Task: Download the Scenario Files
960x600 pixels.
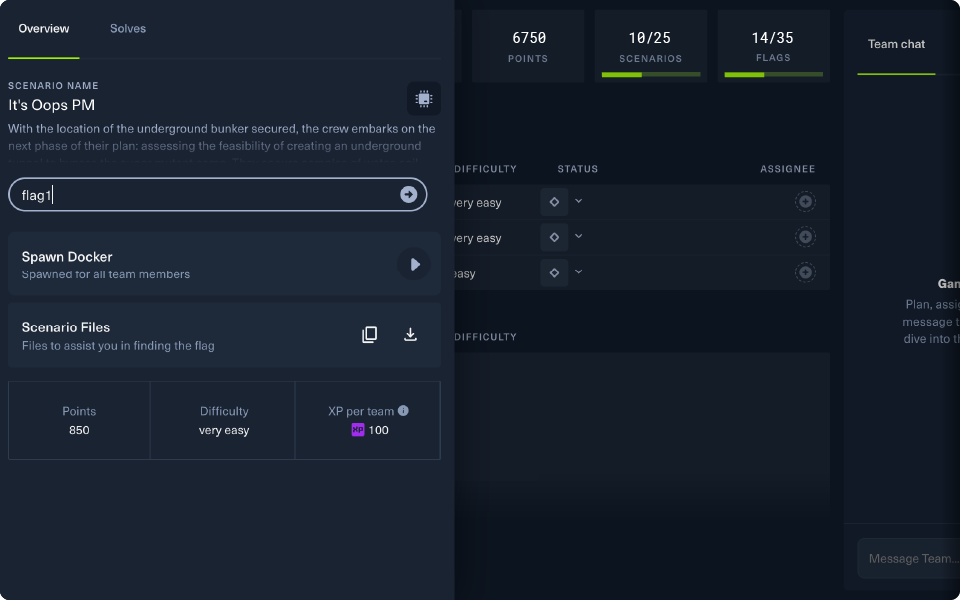Action: tap(410, 334)
